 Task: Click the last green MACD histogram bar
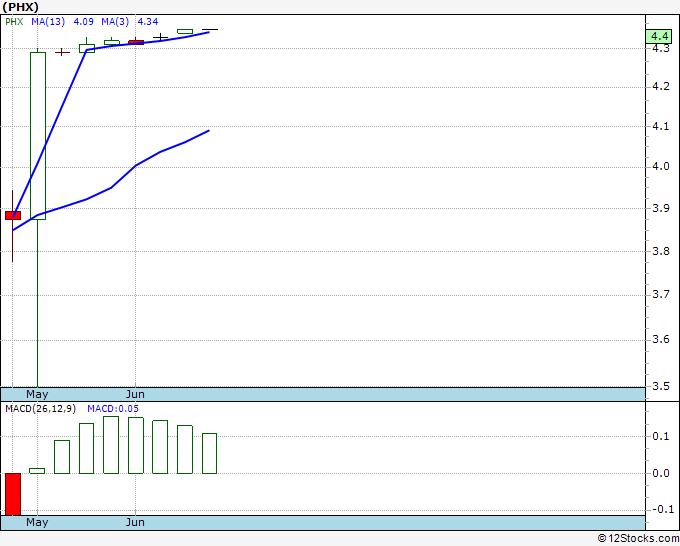click(209, 453)
